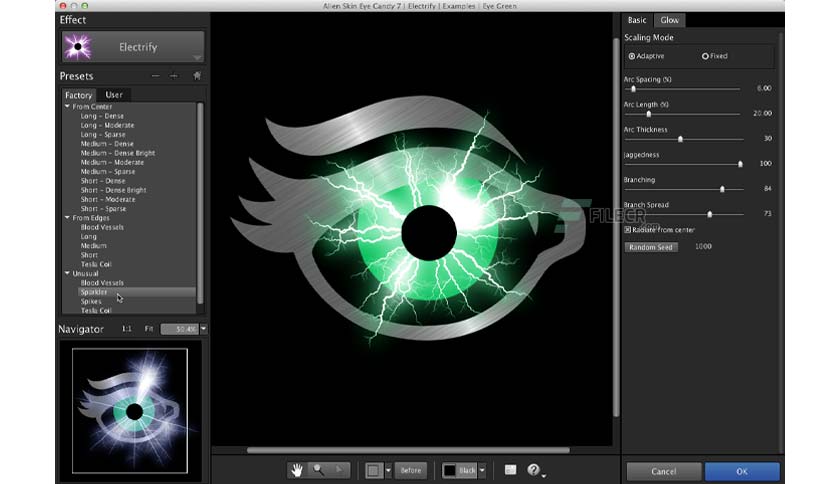Select the Long – Sparse preset
Screen dimensions: 836x484
(103, 134)
